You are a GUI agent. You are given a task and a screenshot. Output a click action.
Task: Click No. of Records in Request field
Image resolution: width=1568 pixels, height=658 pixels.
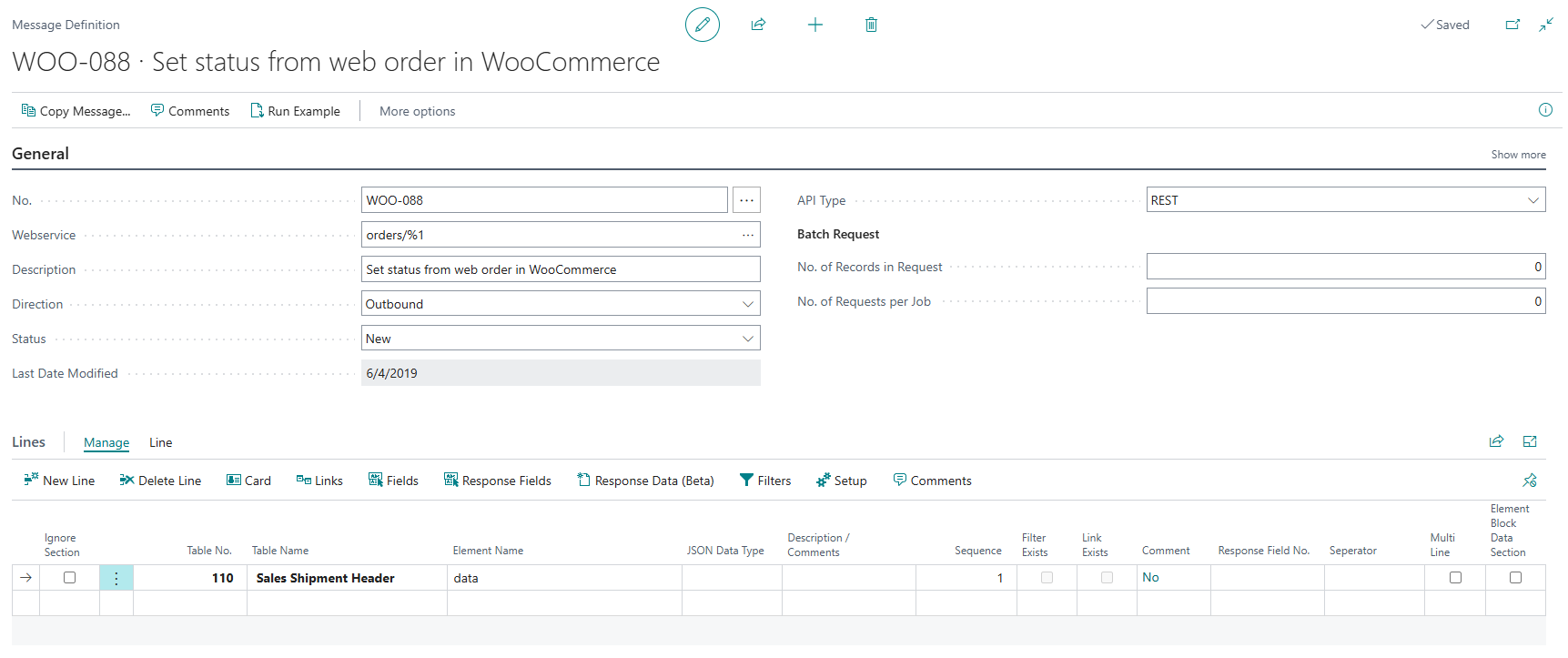pos(1346,267)
